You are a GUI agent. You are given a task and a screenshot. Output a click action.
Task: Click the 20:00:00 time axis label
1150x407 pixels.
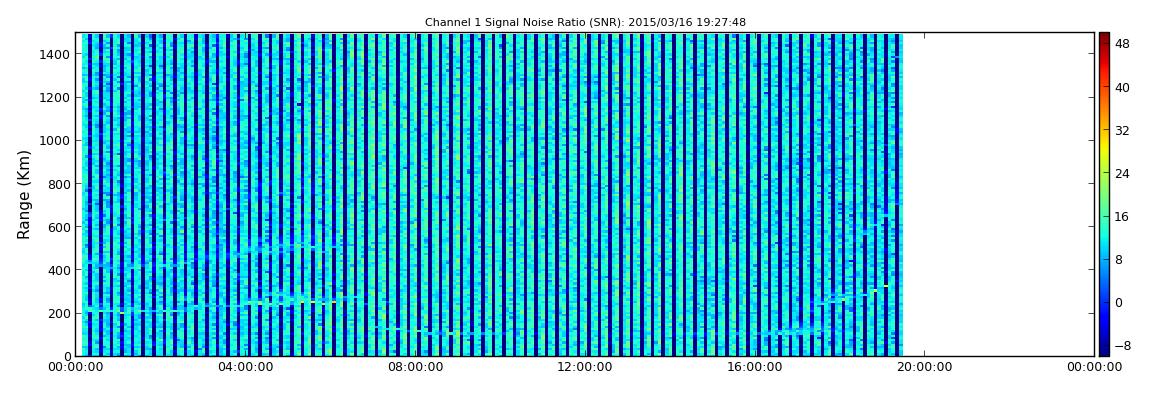pos(923,367)
